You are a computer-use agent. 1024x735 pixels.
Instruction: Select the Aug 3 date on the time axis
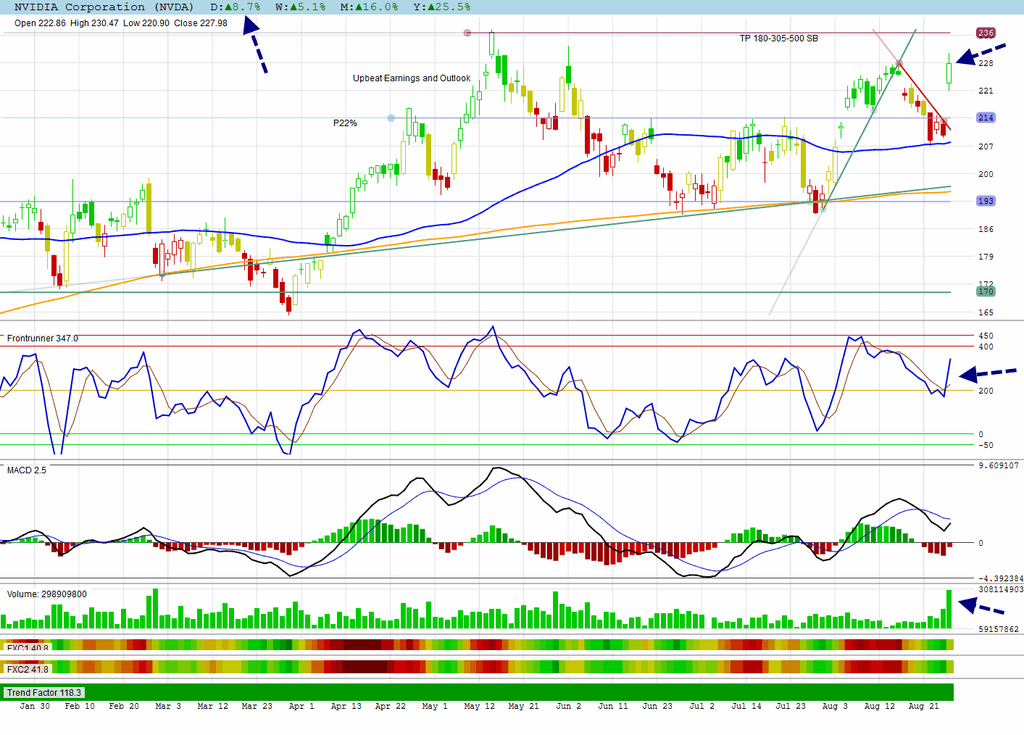pos(835,706)
